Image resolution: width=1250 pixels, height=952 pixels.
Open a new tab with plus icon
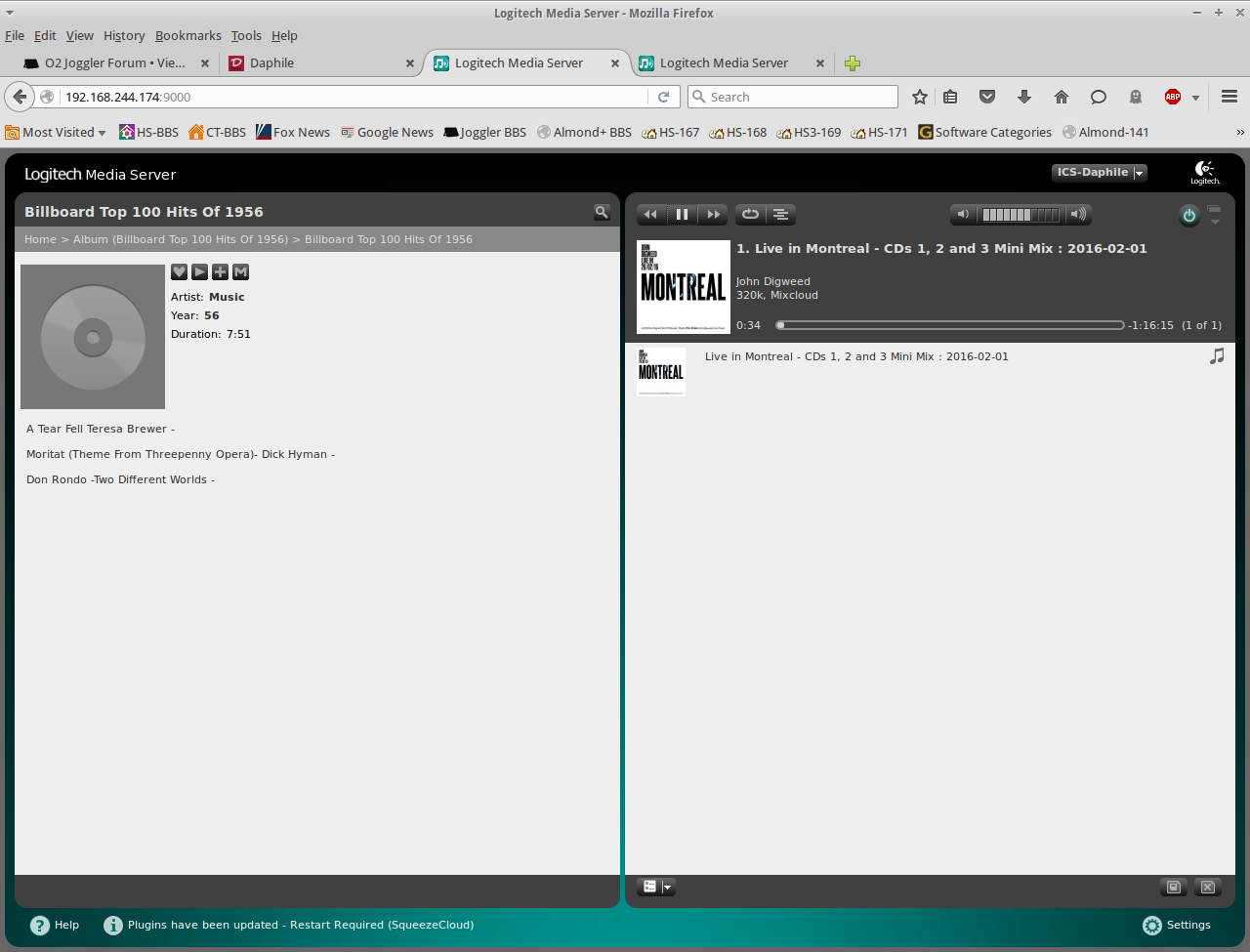click(x=853, y=63)
